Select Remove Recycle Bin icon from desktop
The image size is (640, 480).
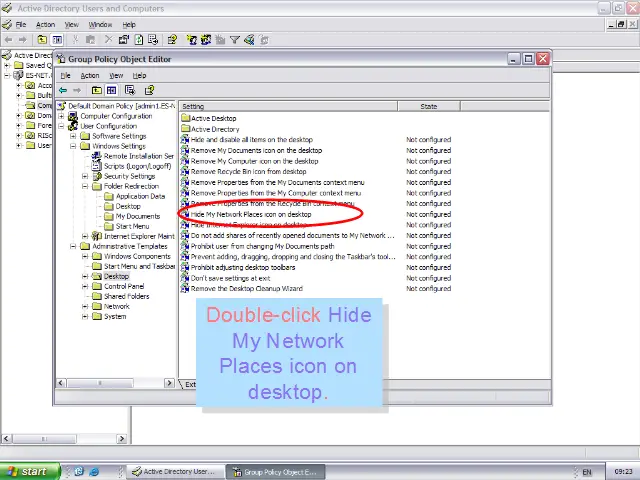click(x=248, y=171)
